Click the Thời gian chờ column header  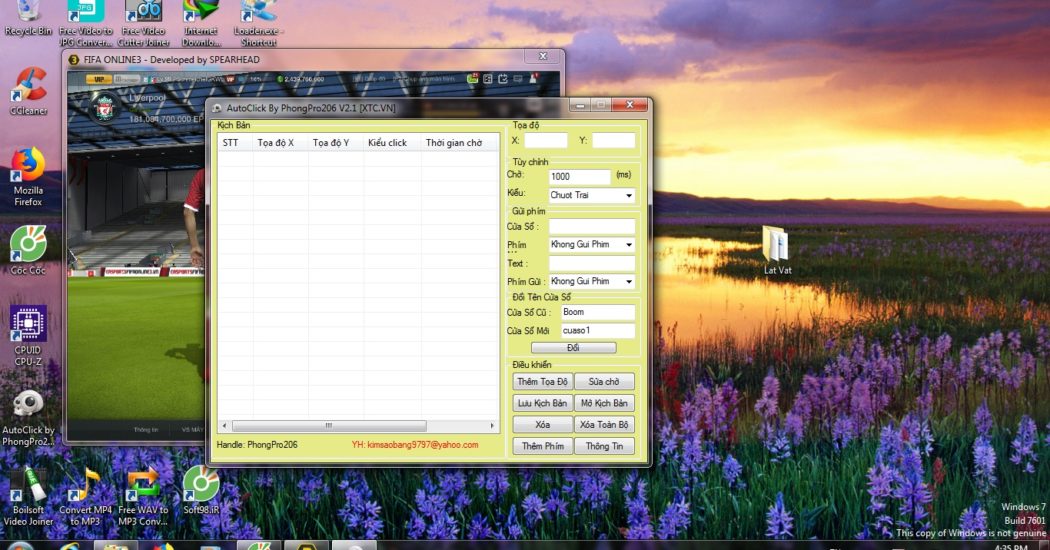click(x=459, y=143)
